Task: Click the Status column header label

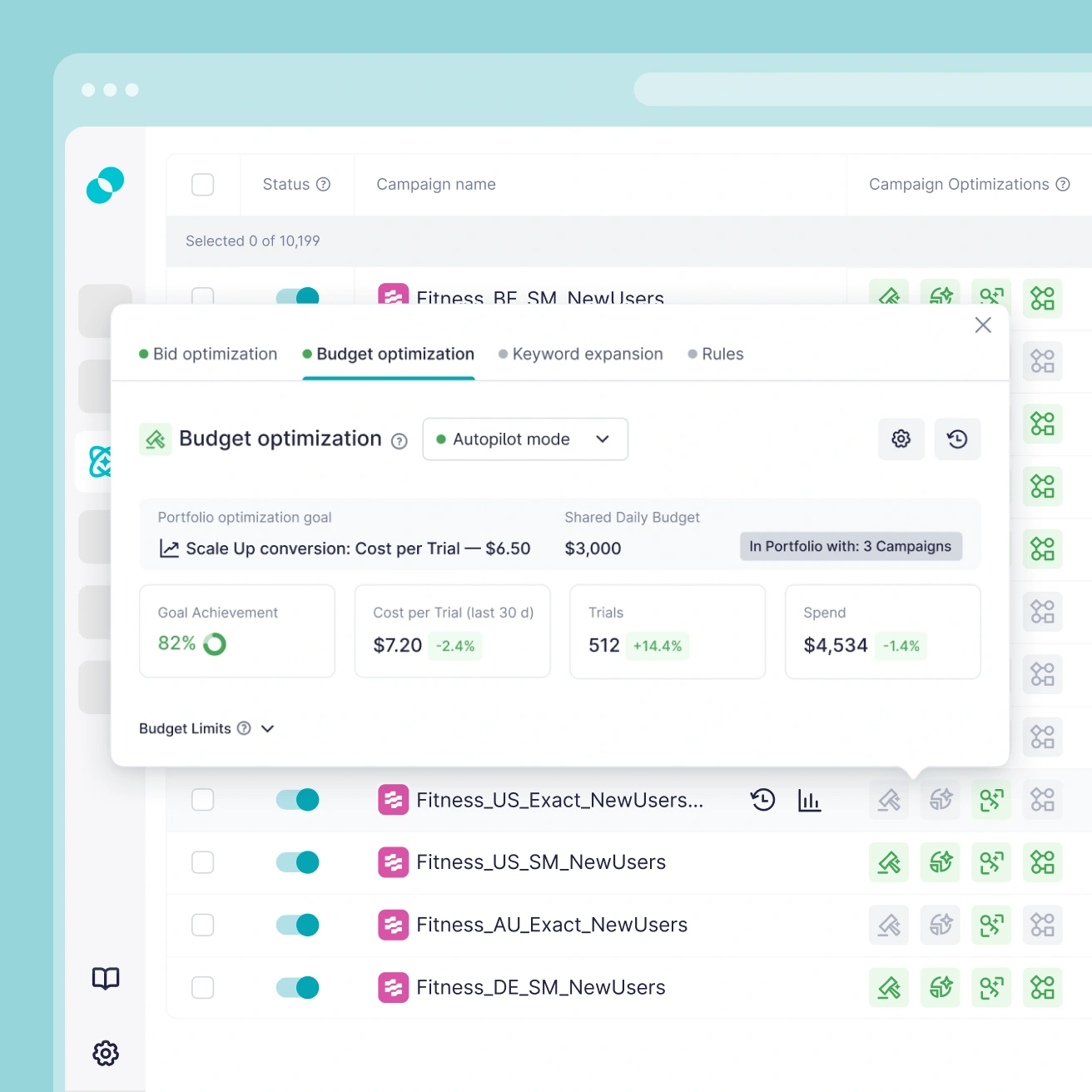Action: pos(286,184)
